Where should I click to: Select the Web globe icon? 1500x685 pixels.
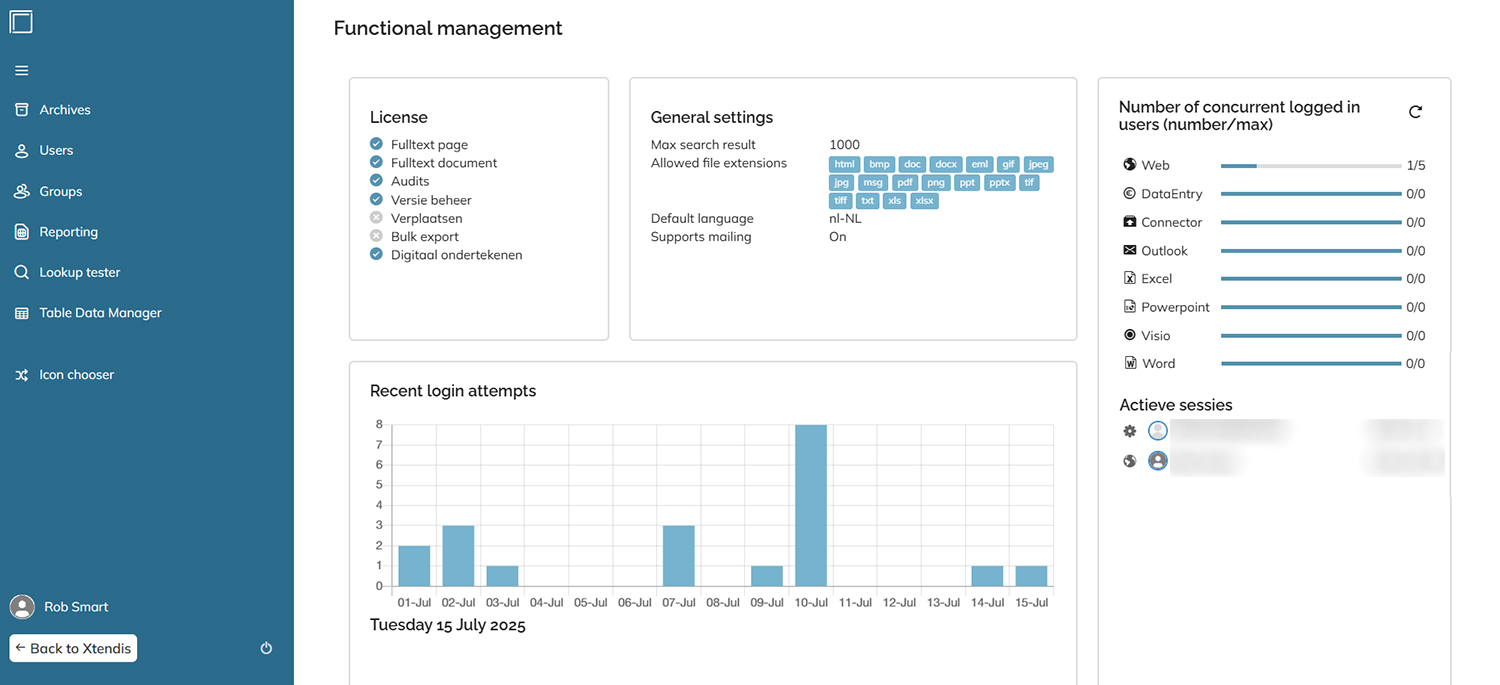coord(1128,164)
